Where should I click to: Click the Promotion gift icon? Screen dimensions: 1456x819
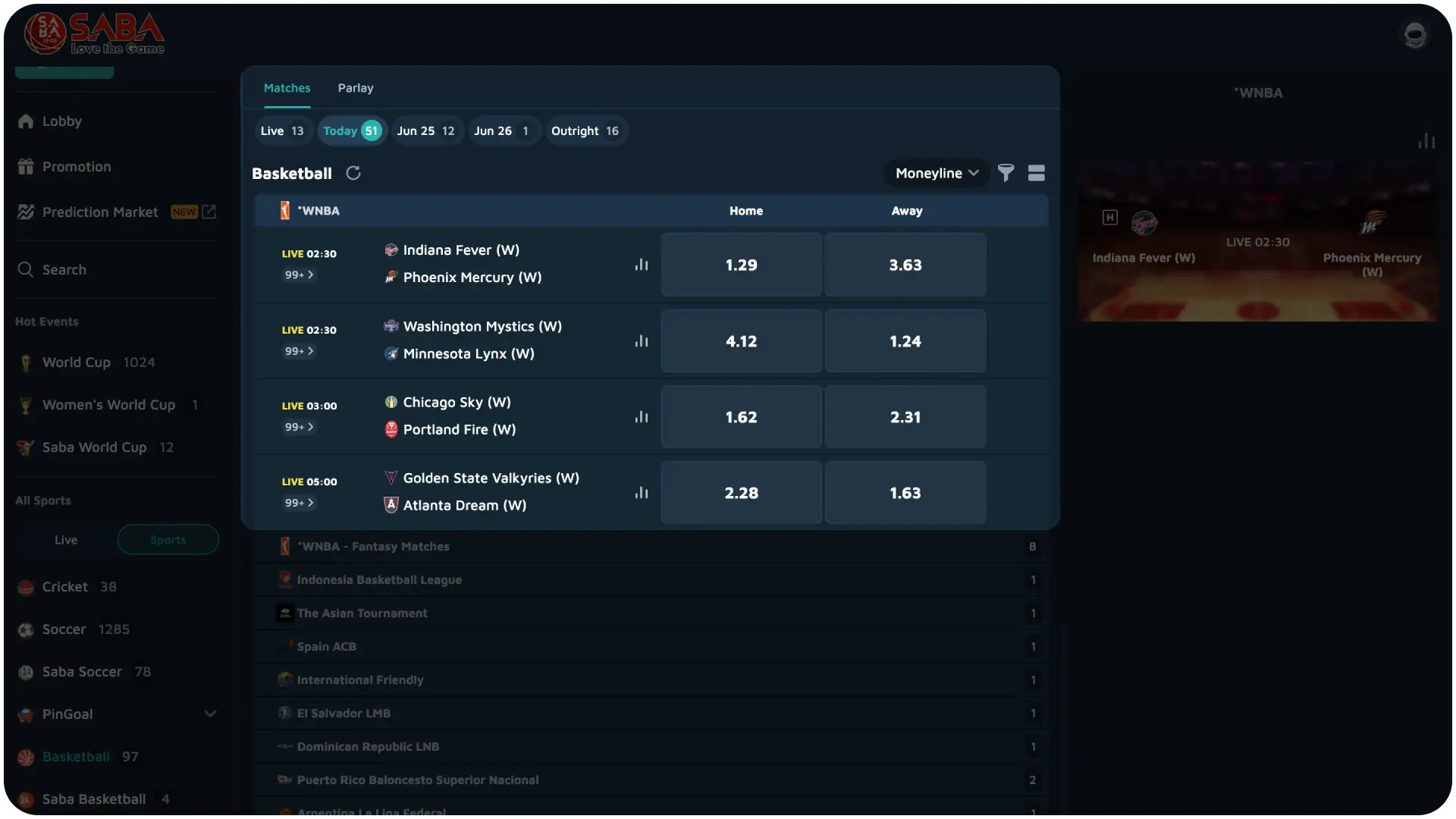[26, 167]
